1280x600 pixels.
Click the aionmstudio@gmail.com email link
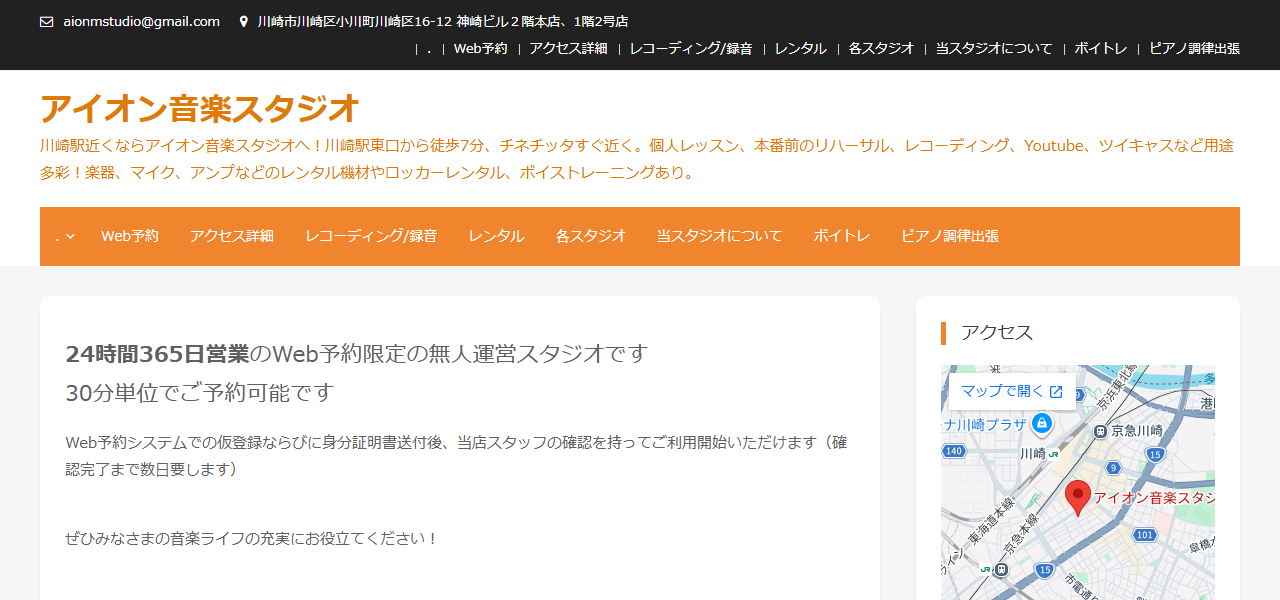140,20
